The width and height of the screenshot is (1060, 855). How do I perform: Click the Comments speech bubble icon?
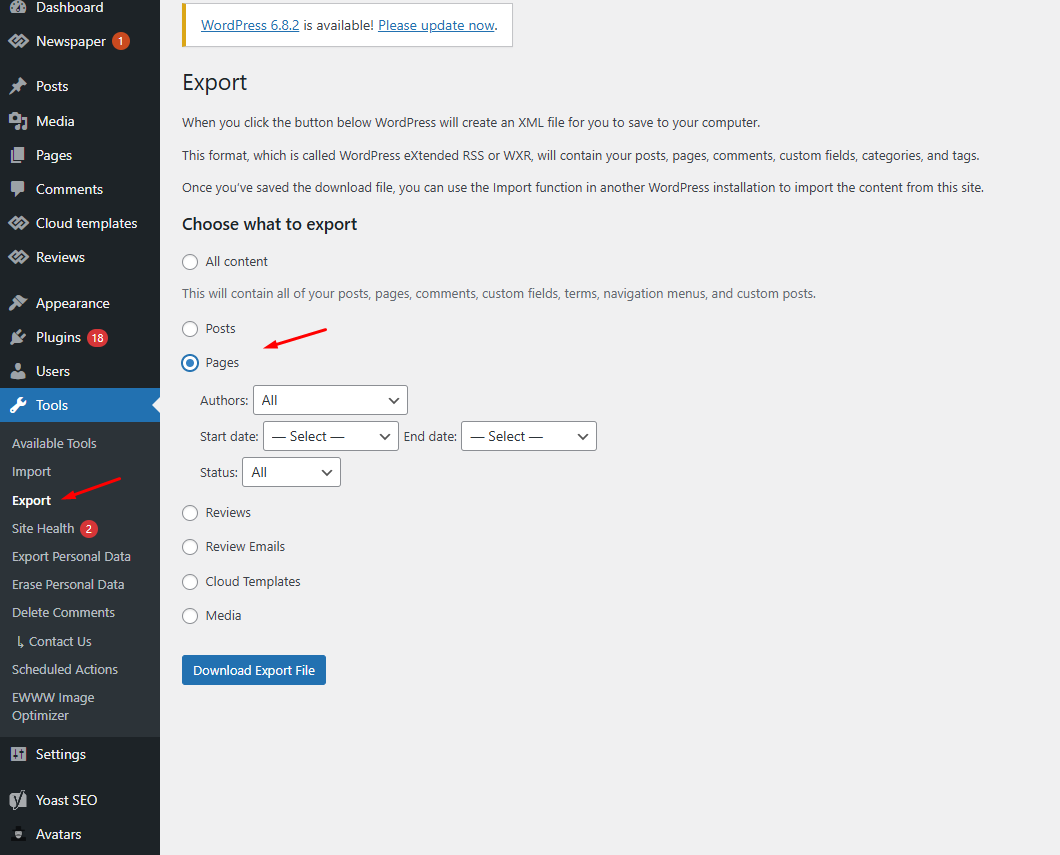[x=18, y=189]
